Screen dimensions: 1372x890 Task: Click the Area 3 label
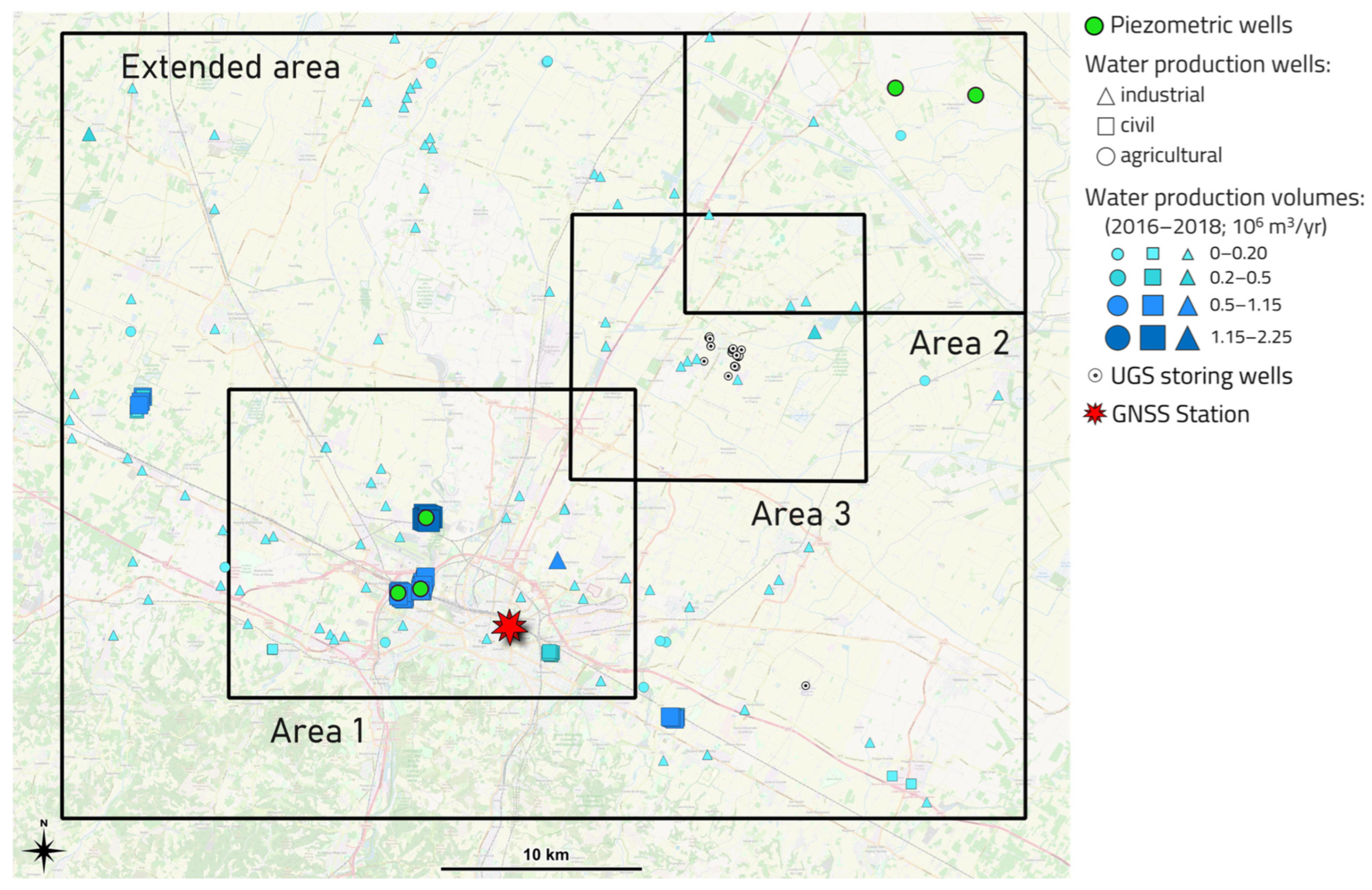(801, 513)
